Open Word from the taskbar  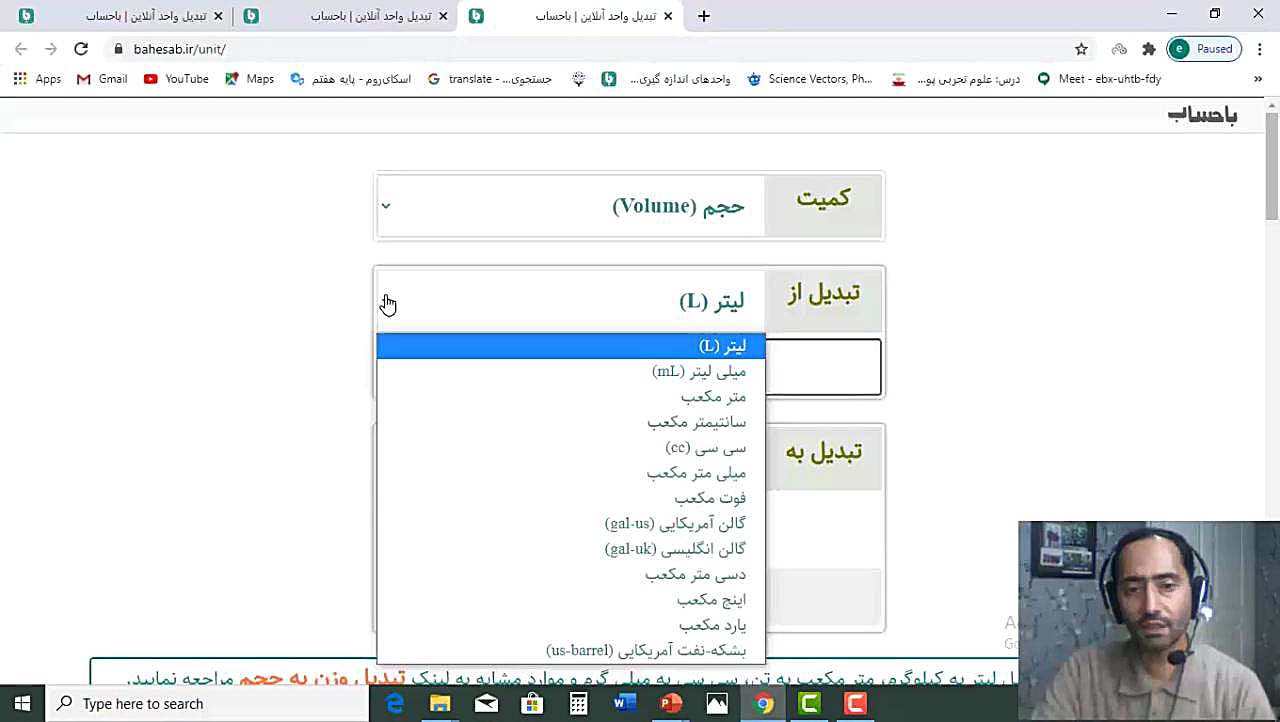pyautogui.click(x=625, y=704)
